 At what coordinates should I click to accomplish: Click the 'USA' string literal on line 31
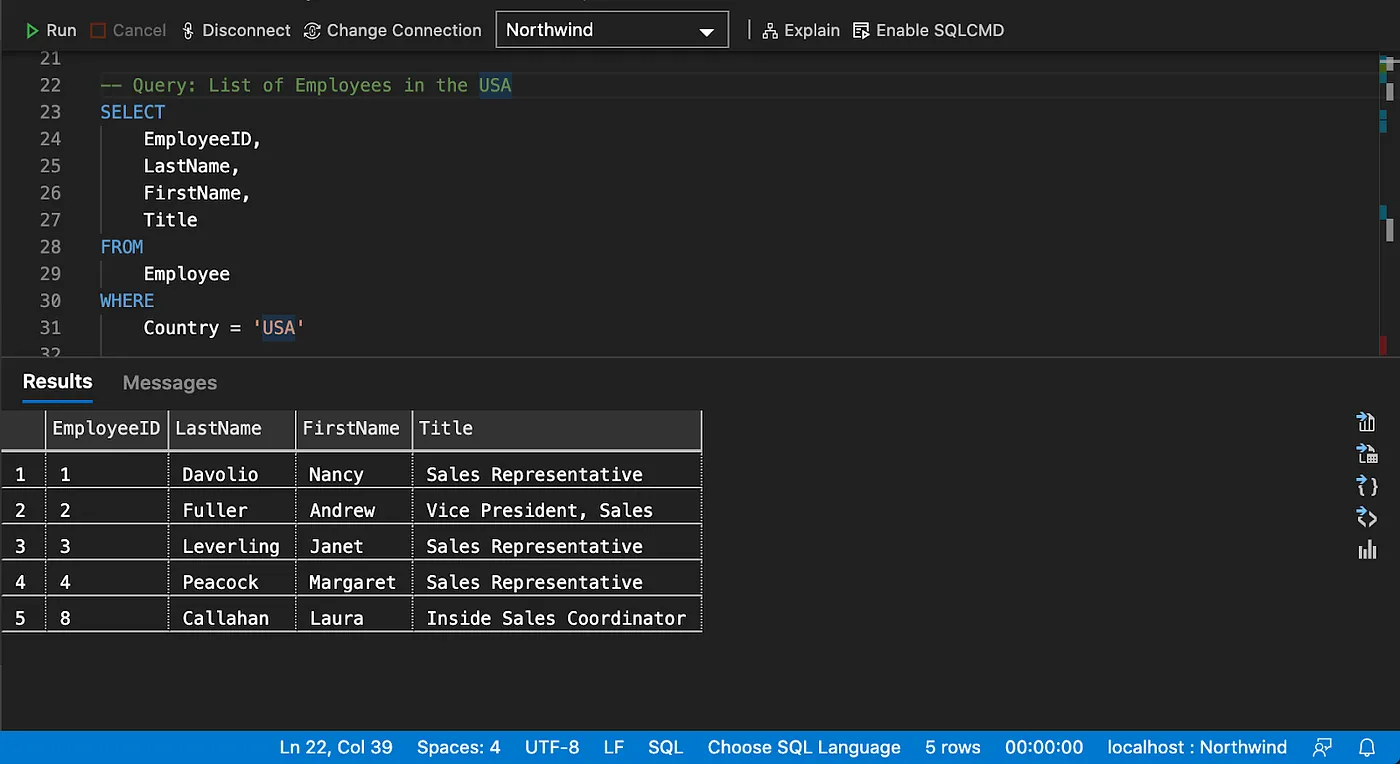point(279,328)
